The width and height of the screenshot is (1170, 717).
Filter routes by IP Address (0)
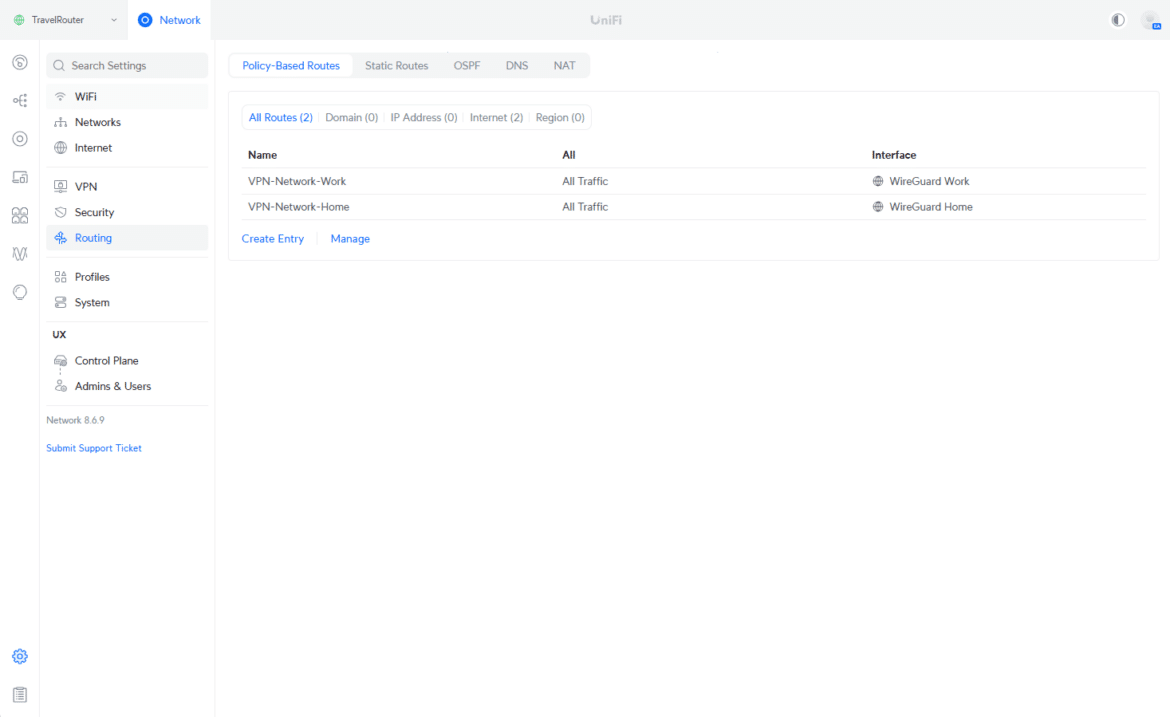point(424,117)
